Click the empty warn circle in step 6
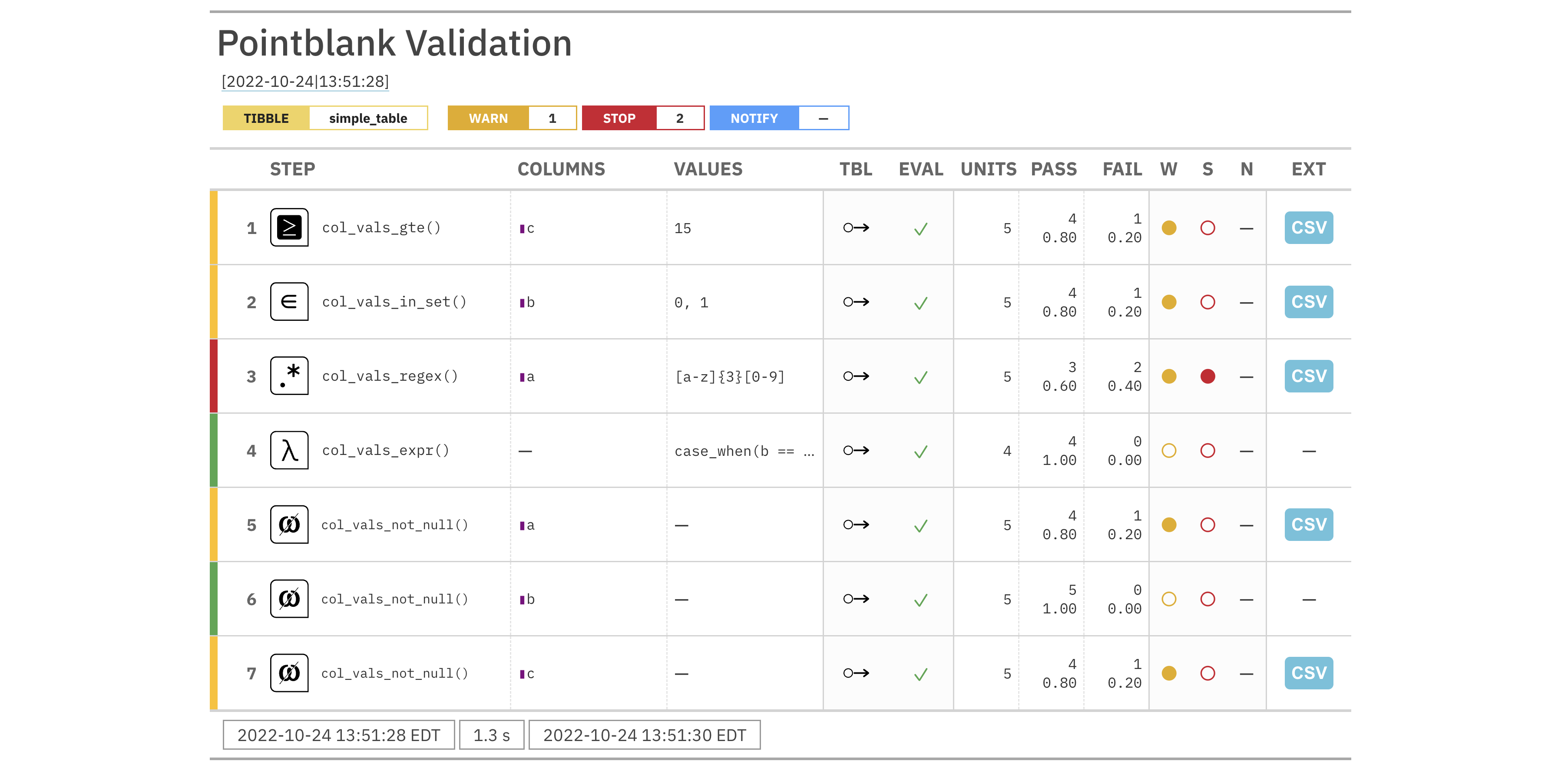This screenshot has width=1568, height=771. coord(1169,599)
